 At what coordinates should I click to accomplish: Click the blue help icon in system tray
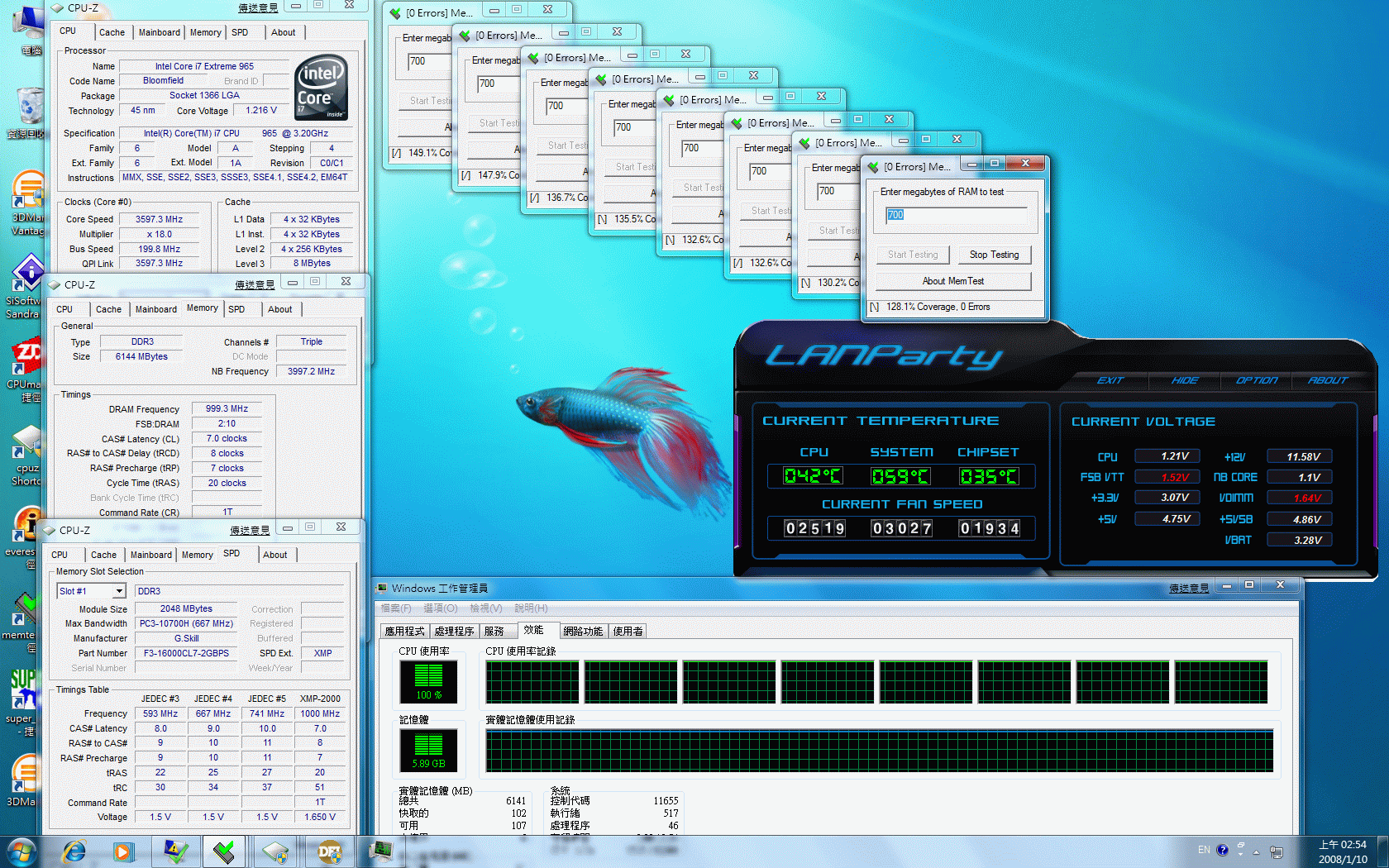pyautogui.click(x=1223, y=850)
